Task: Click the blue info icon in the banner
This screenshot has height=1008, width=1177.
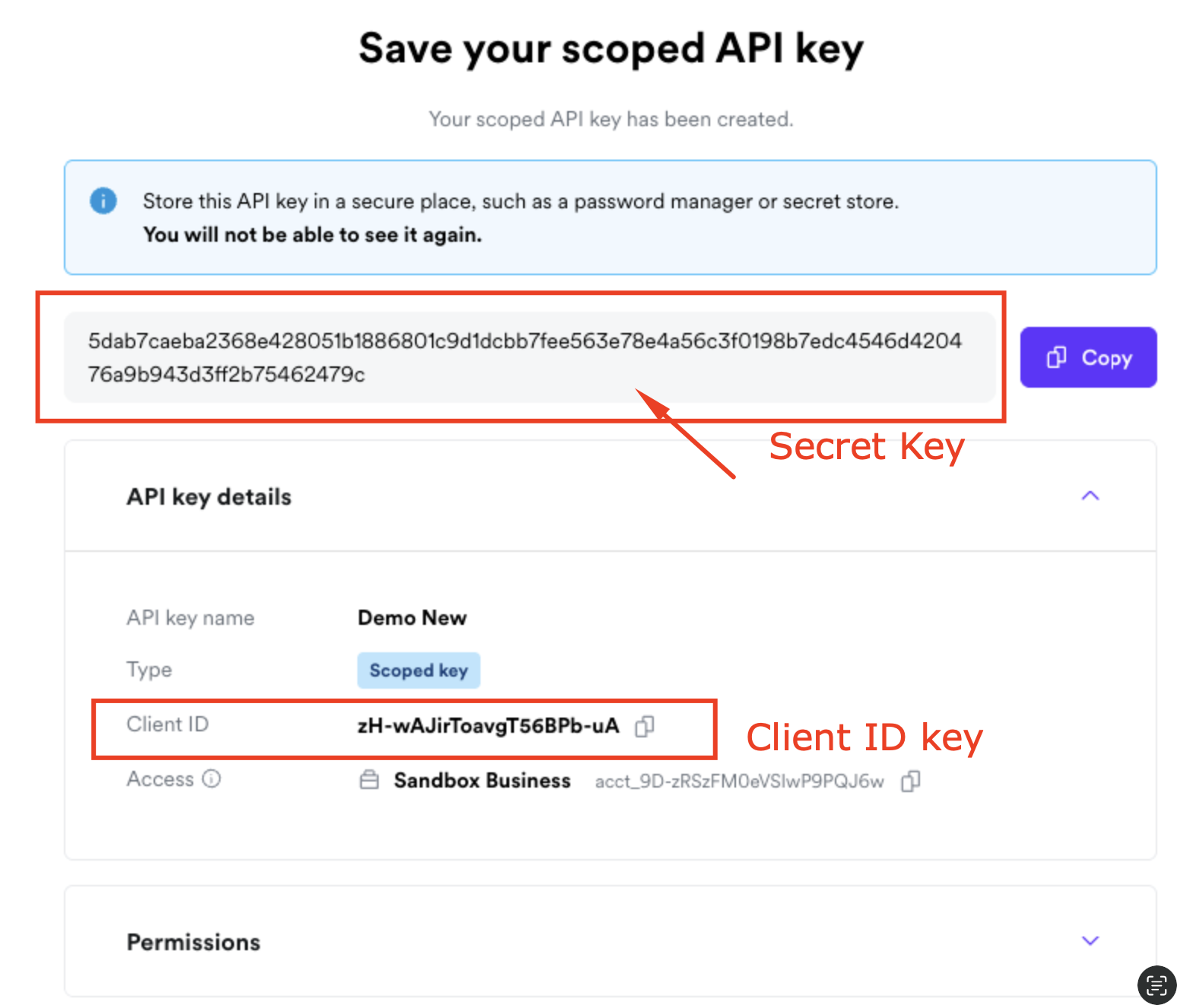Action: 103,201
